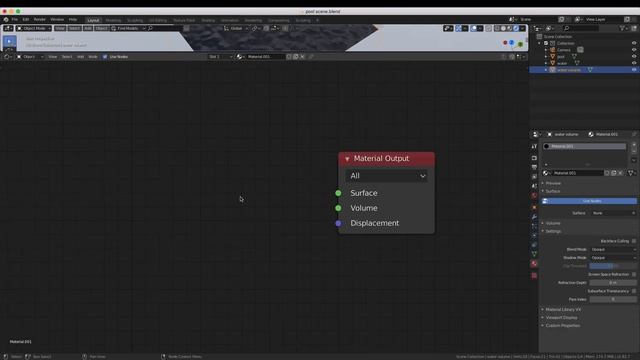
Task: Toggle water volume visibility eye in outliner
Action: point(634,70)
